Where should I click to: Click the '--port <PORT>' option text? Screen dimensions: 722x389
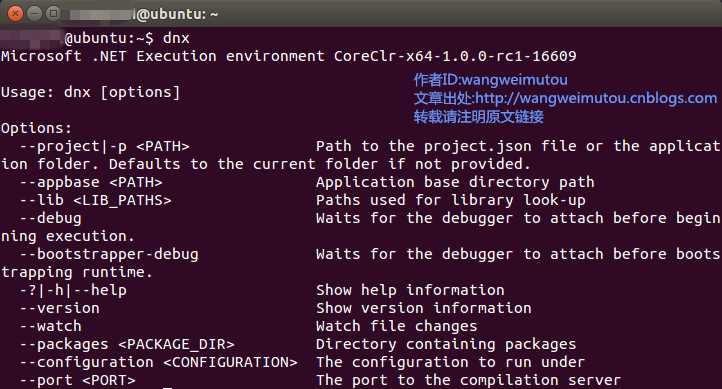coord(77,380)
